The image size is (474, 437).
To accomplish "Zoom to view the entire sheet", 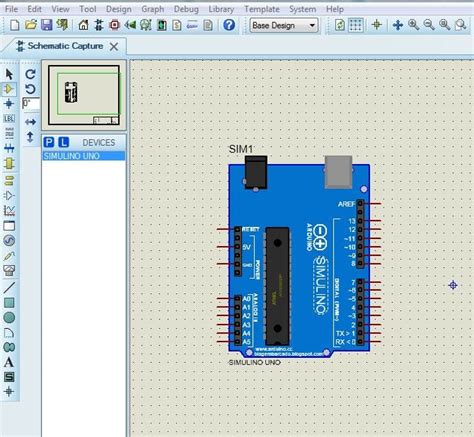I will coord(445,25).
